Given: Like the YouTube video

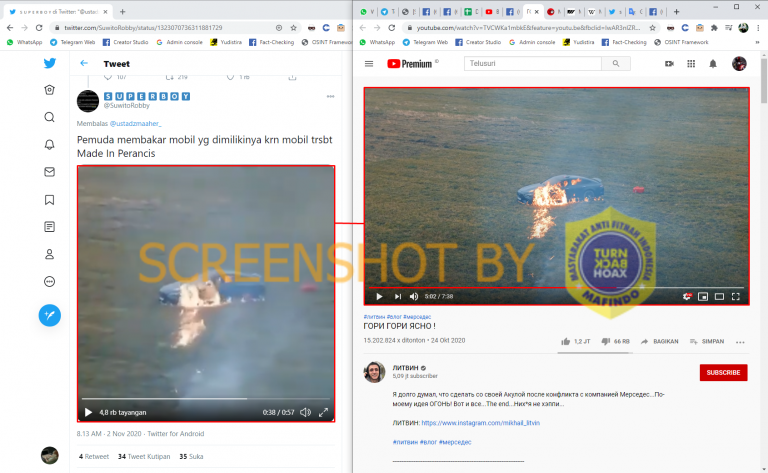Looking at the screenshot, I should coord(576,341).
